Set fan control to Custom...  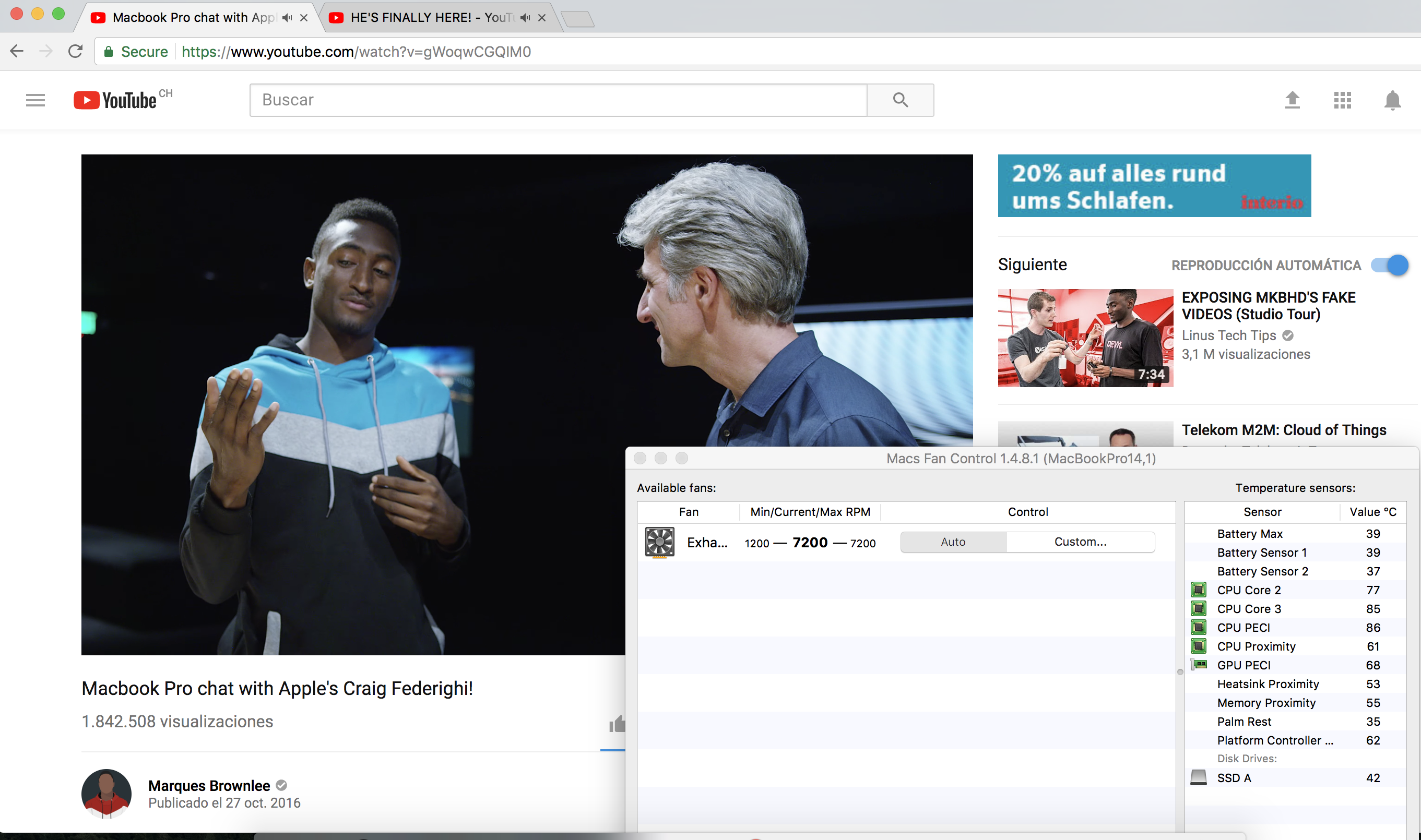pos(1081,542)
